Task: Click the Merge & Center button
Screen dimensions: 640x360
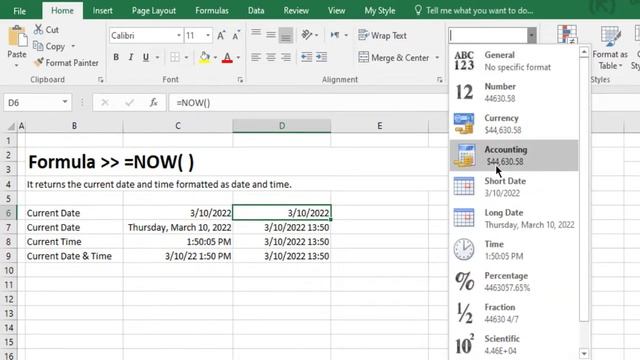Action: tap(394, 58)
